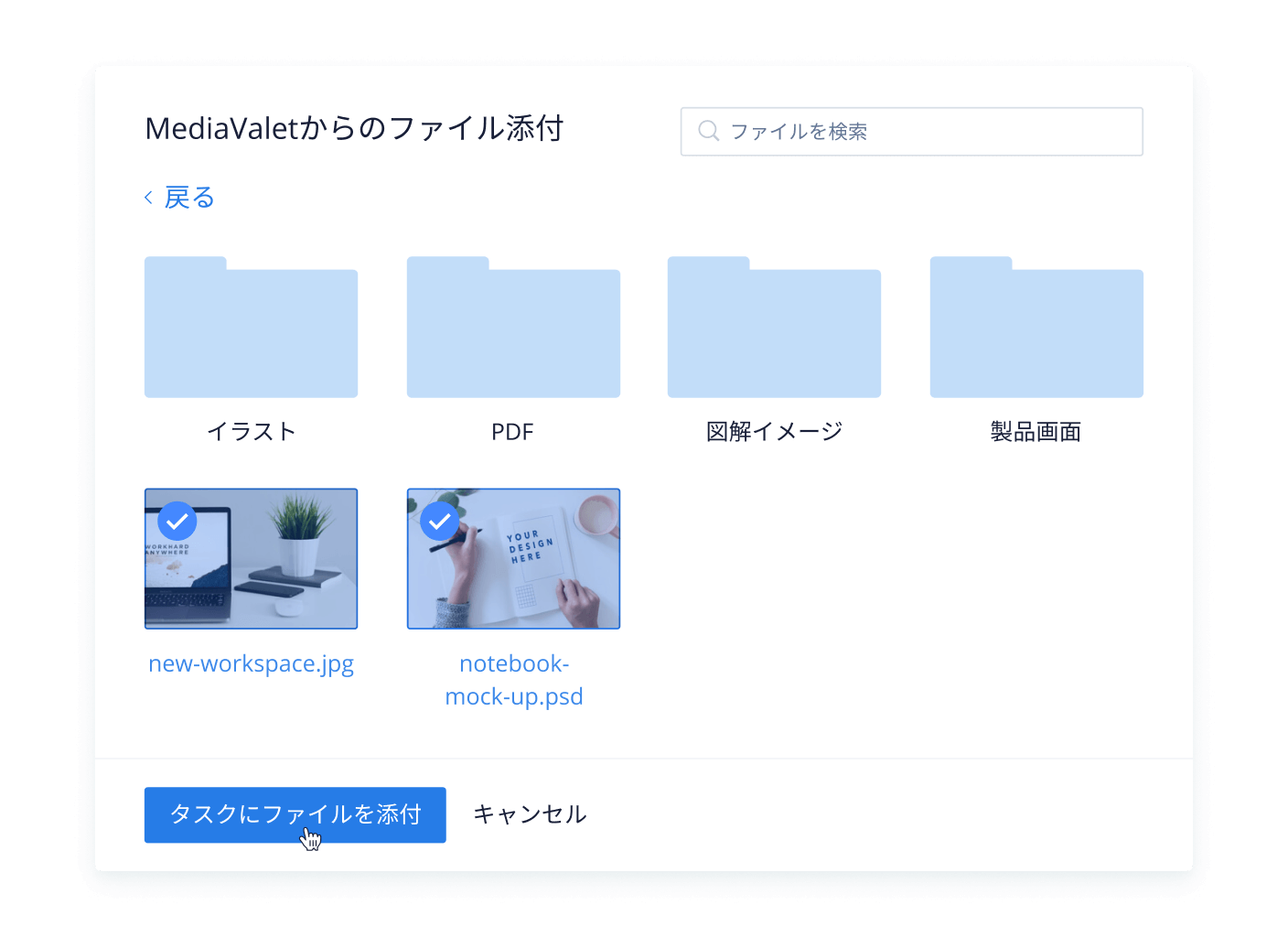Open the PDF folder icon
The width and height of the screenshot is (1288, 937).
point(513,327)
